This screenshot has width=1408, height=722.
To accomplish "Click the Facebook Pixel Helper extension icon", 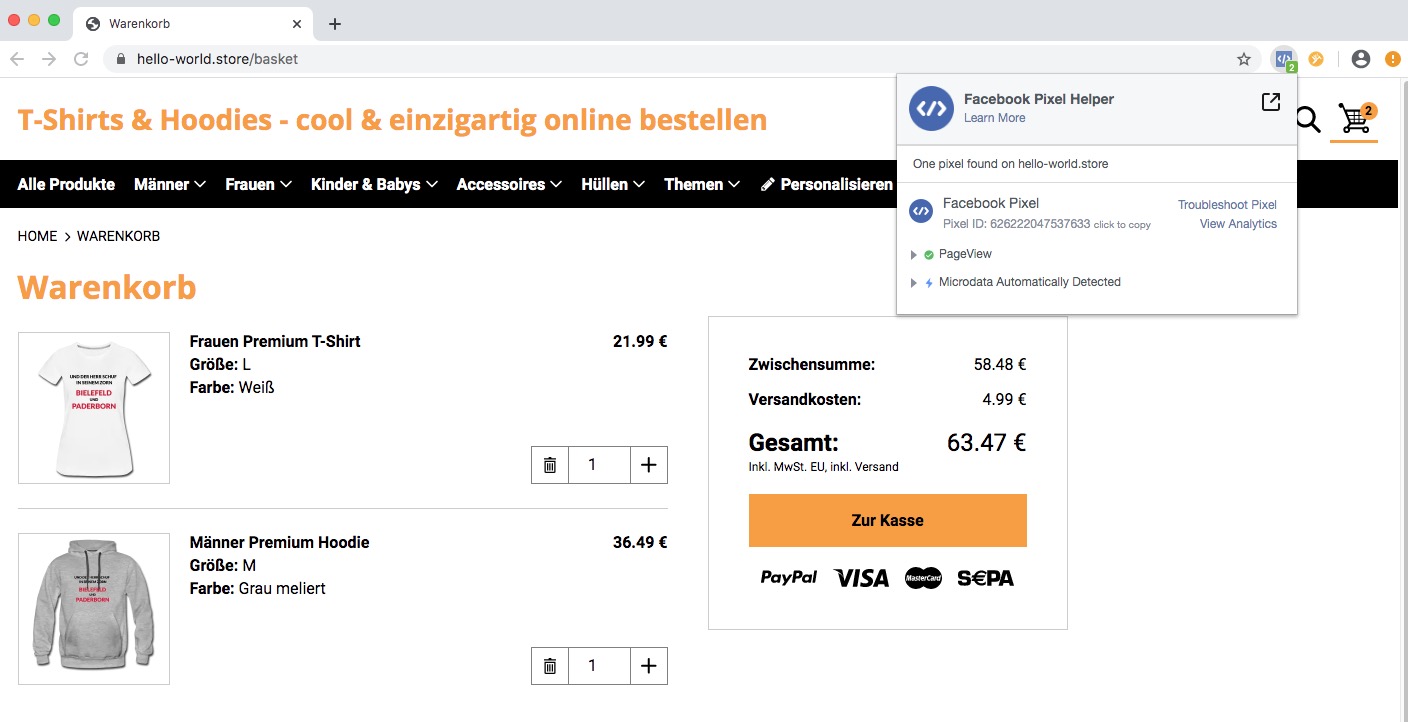I will [1284, 59].
